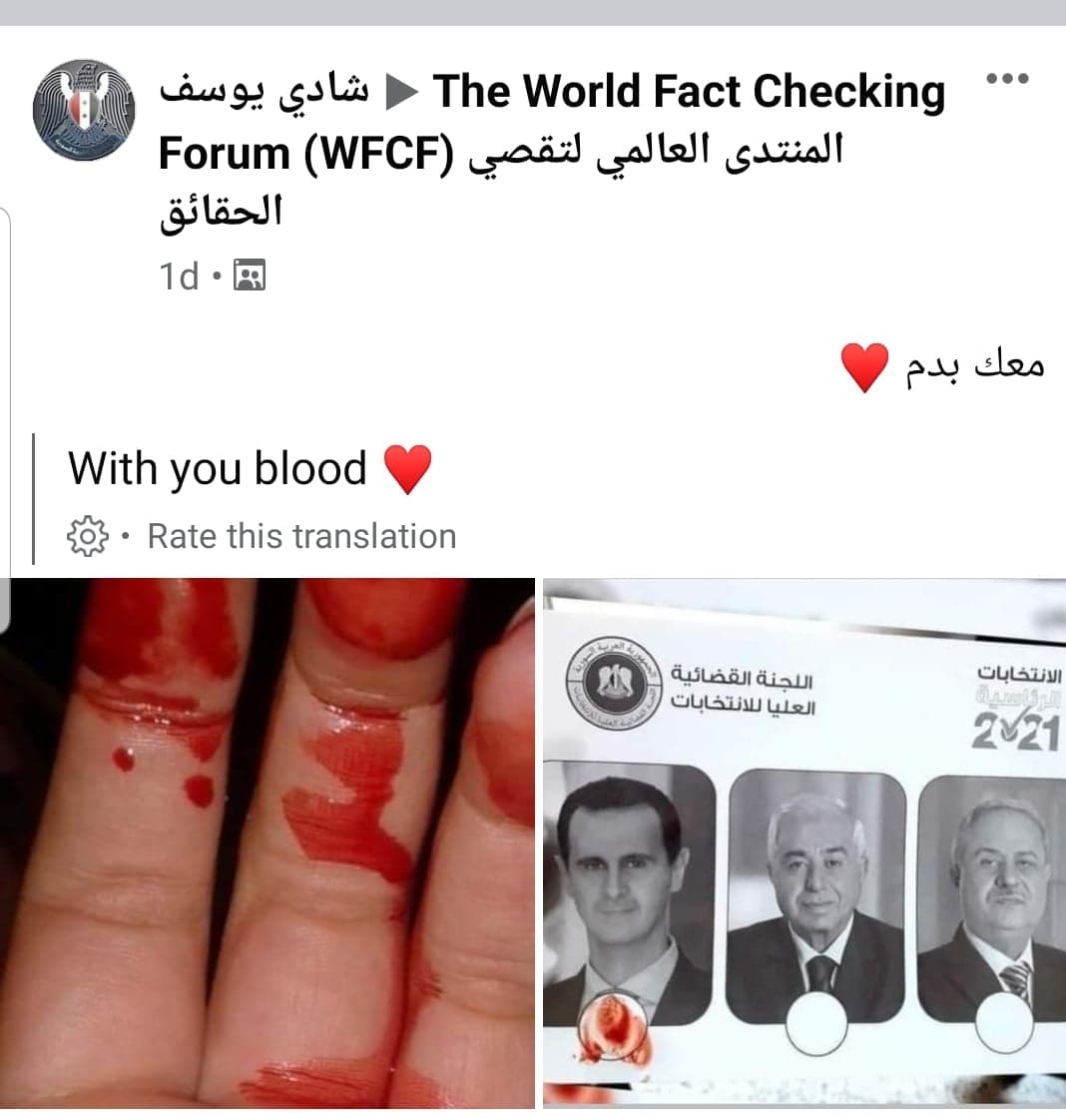Open the election ballot photo

(x=804, y=842)
